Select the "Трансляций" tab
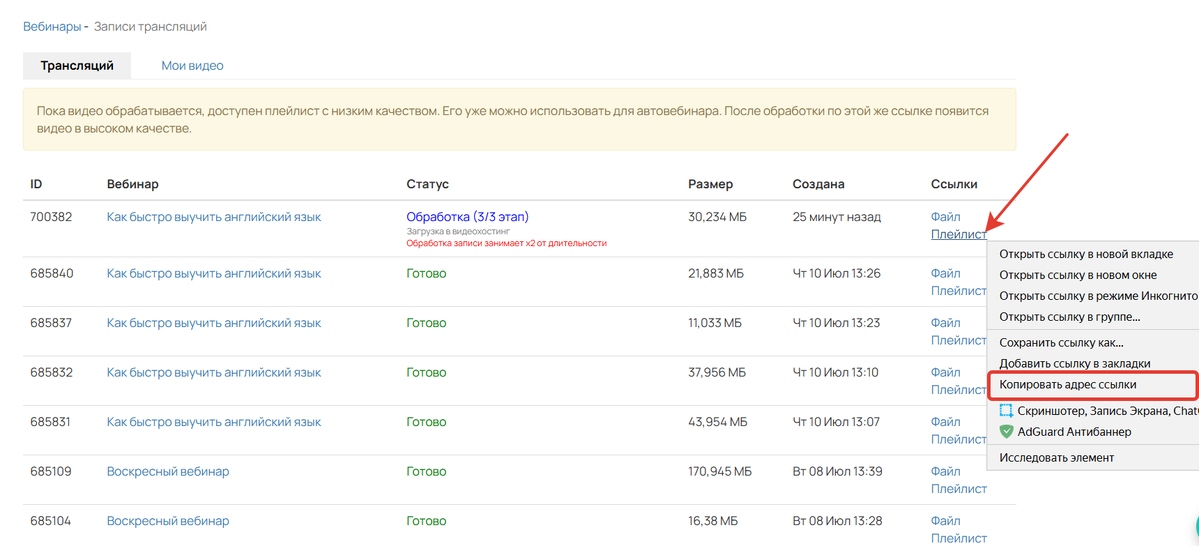This screenshot has height=546, width=1199. (x=77, y=66)
